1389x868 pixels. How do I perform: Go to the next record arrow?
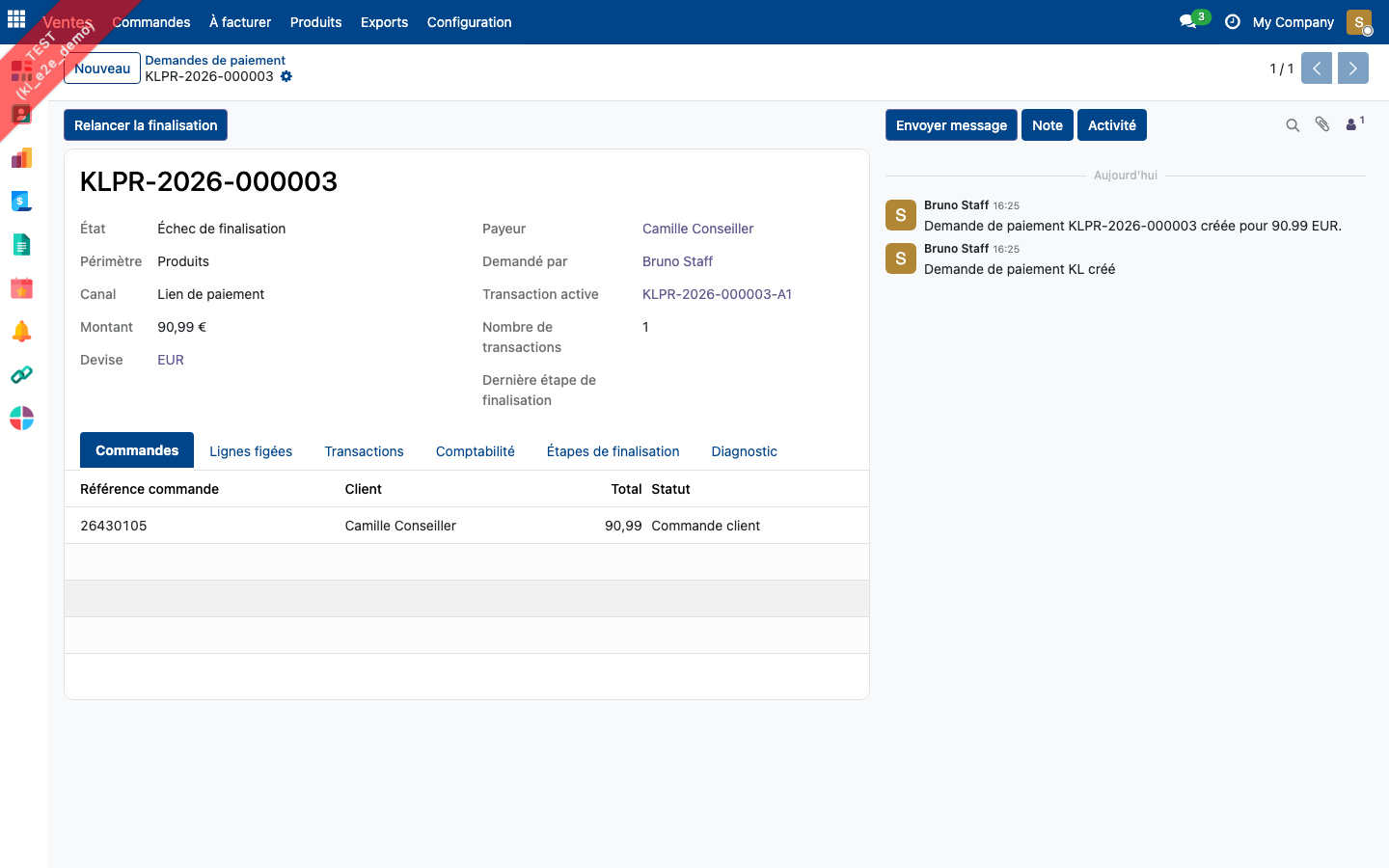1353,68
